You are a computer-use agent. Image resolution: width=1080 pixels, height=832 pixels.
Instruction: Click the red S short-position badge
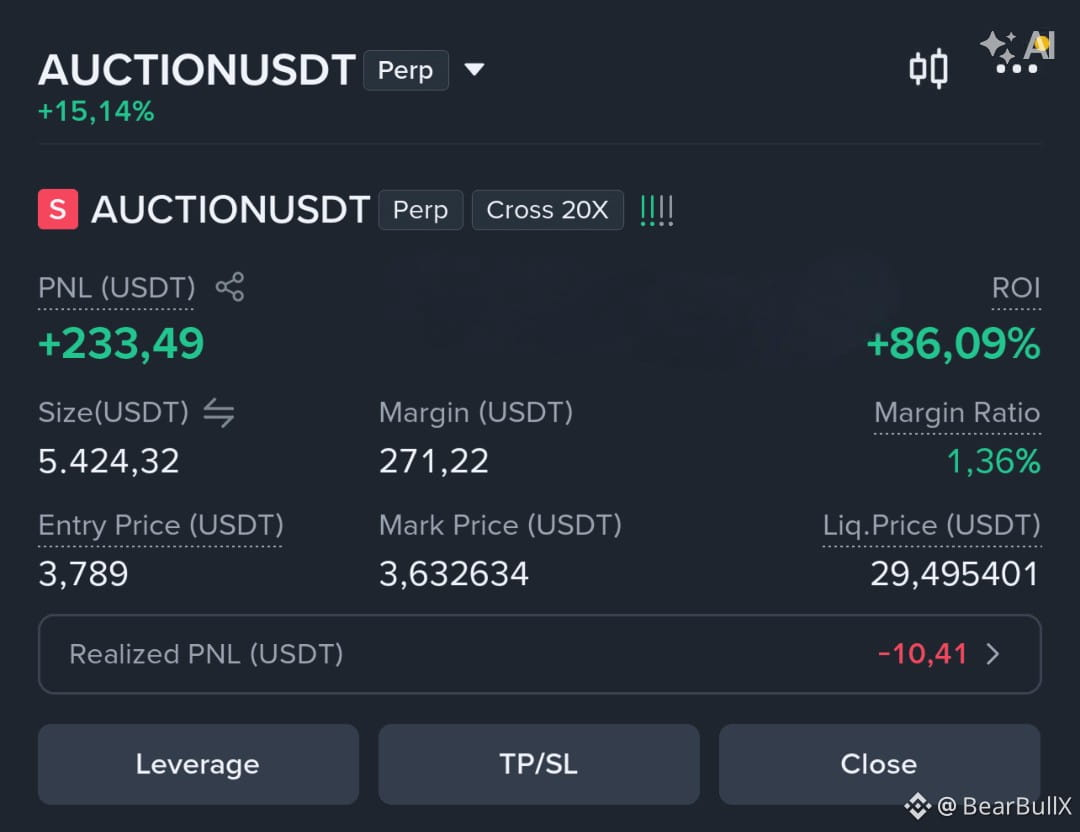tap(58, 209)
